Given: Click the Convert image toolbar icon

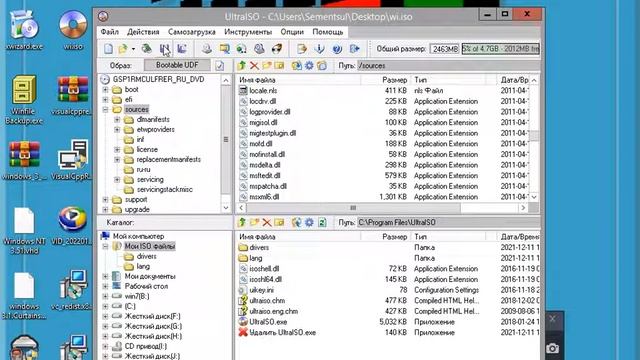Looking at the screenshot, I should (x=241, y=49).
